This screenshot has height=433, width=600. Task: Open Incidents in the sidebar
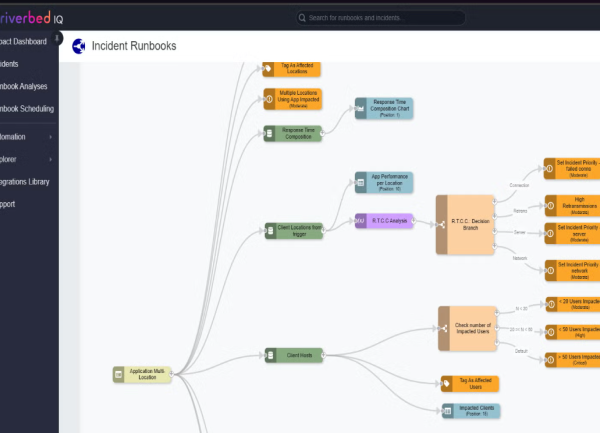point(9,64)
